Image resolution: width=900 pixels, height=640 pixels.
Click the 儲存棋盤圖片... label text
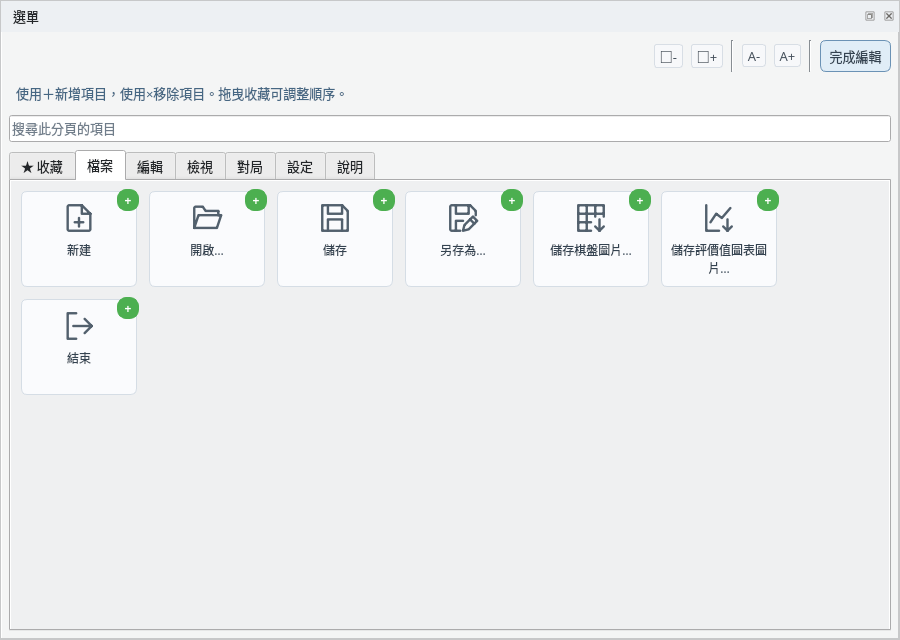point(591,250)
